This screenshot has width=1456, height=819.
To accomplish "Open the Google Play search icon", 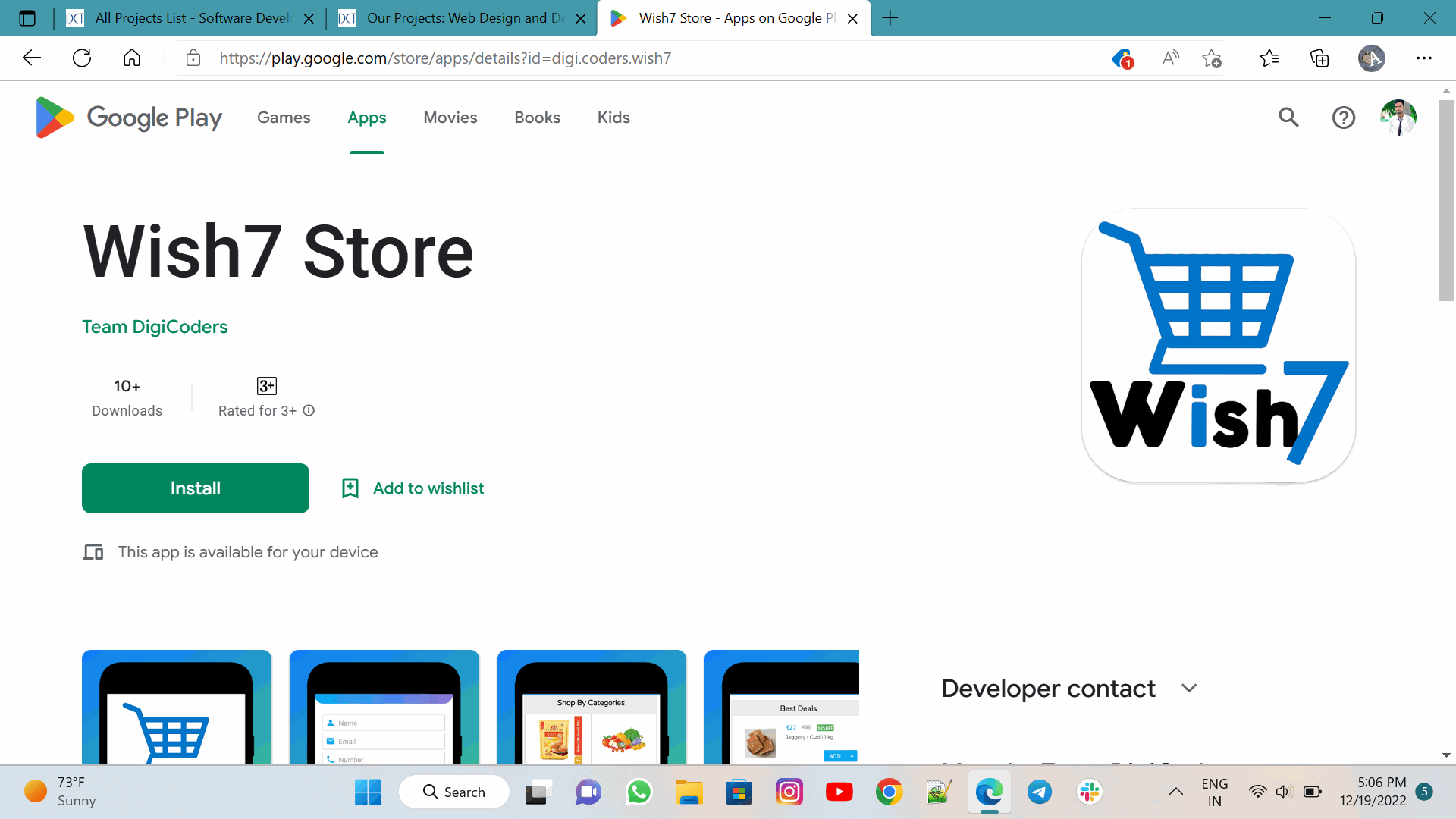I will point(1288,118).
